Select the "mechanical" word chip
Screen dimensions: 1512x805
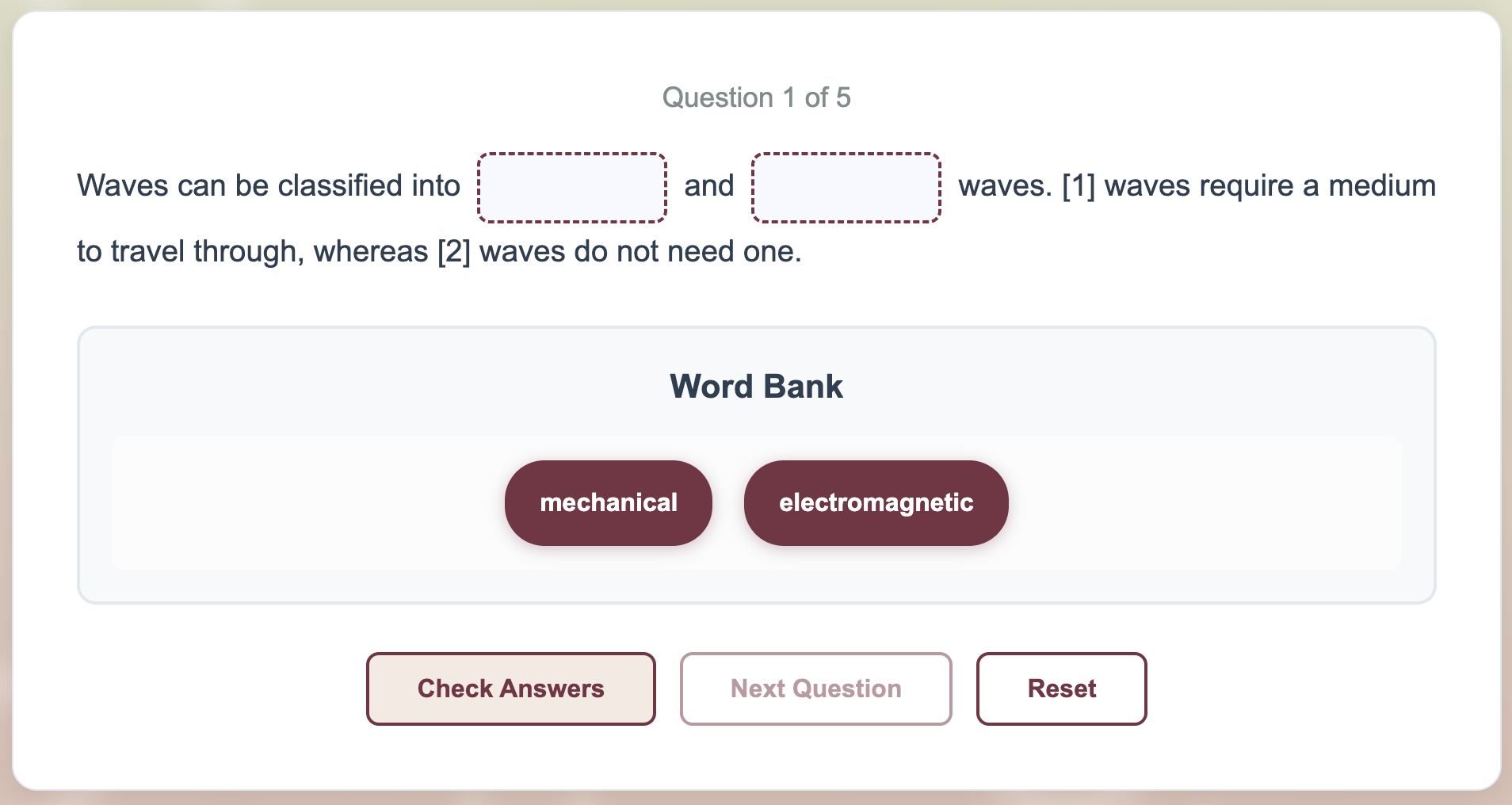point(608,503)
